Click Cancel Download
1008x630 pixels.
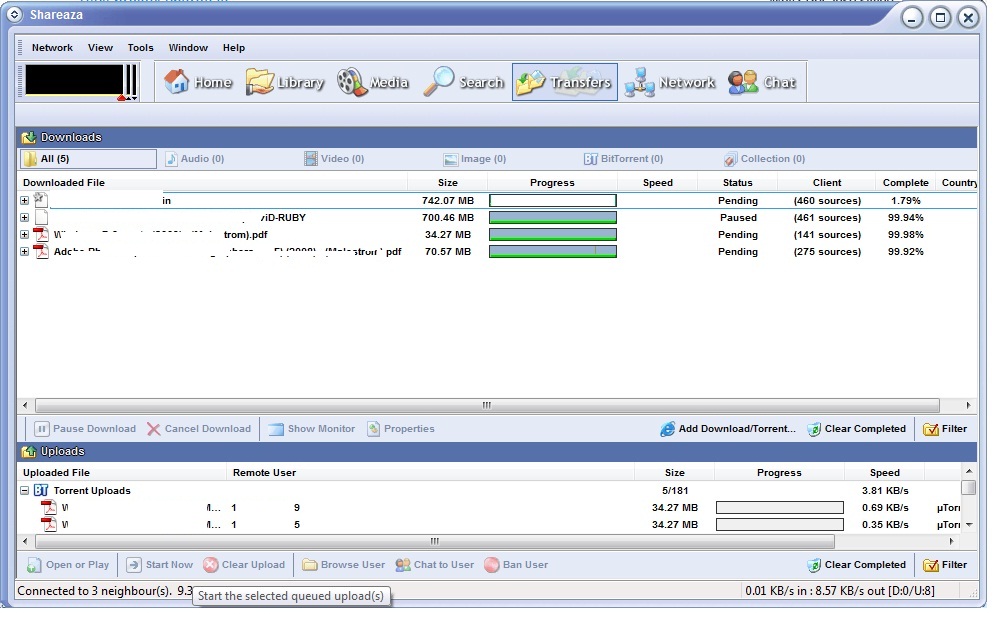[199, 429]
